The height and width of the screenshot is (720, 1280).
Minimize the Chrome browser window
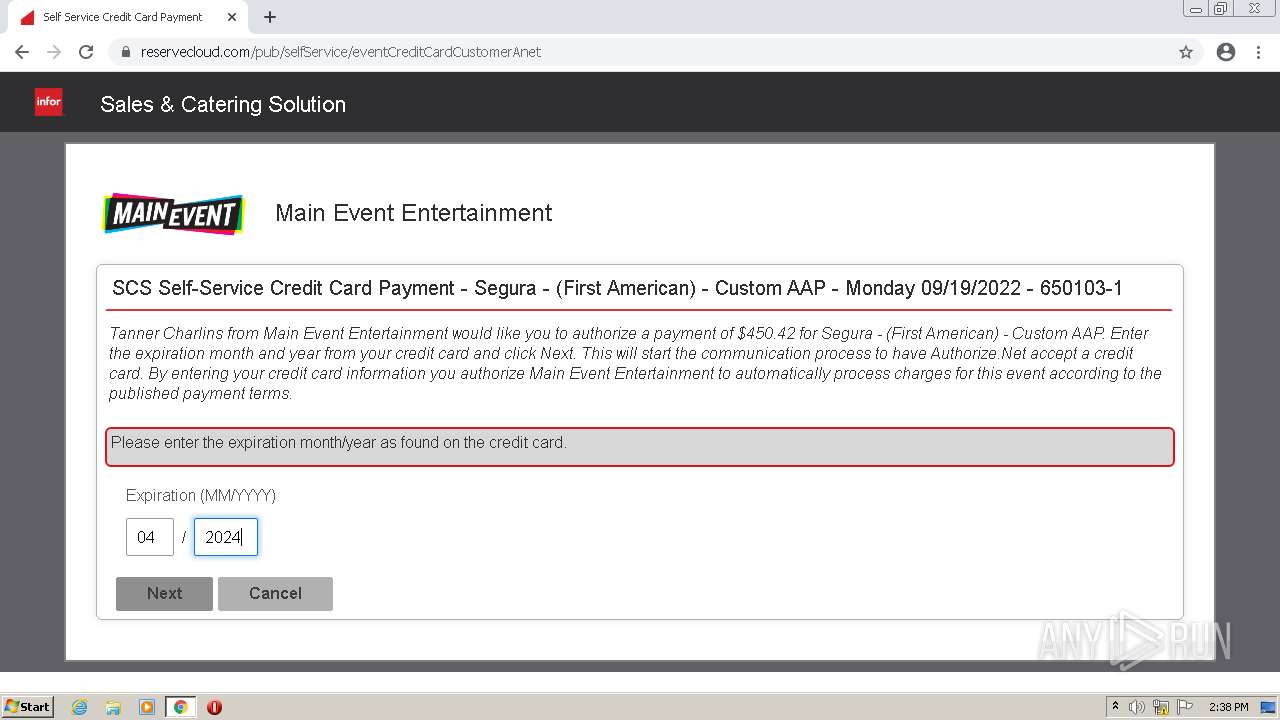(1196, 9)
